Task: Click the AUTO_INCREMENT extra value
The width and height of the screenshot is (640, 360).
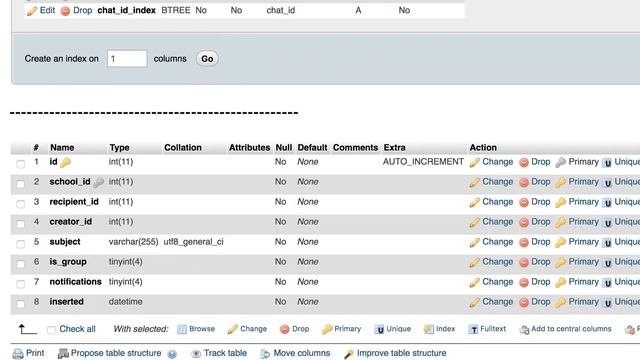Action: pos(423,162)
